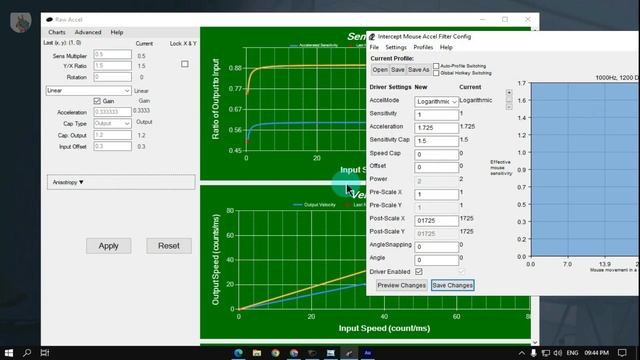640x360 pixels.
Task: Click the AngleSnapping input field
Action: click(436, 247)
